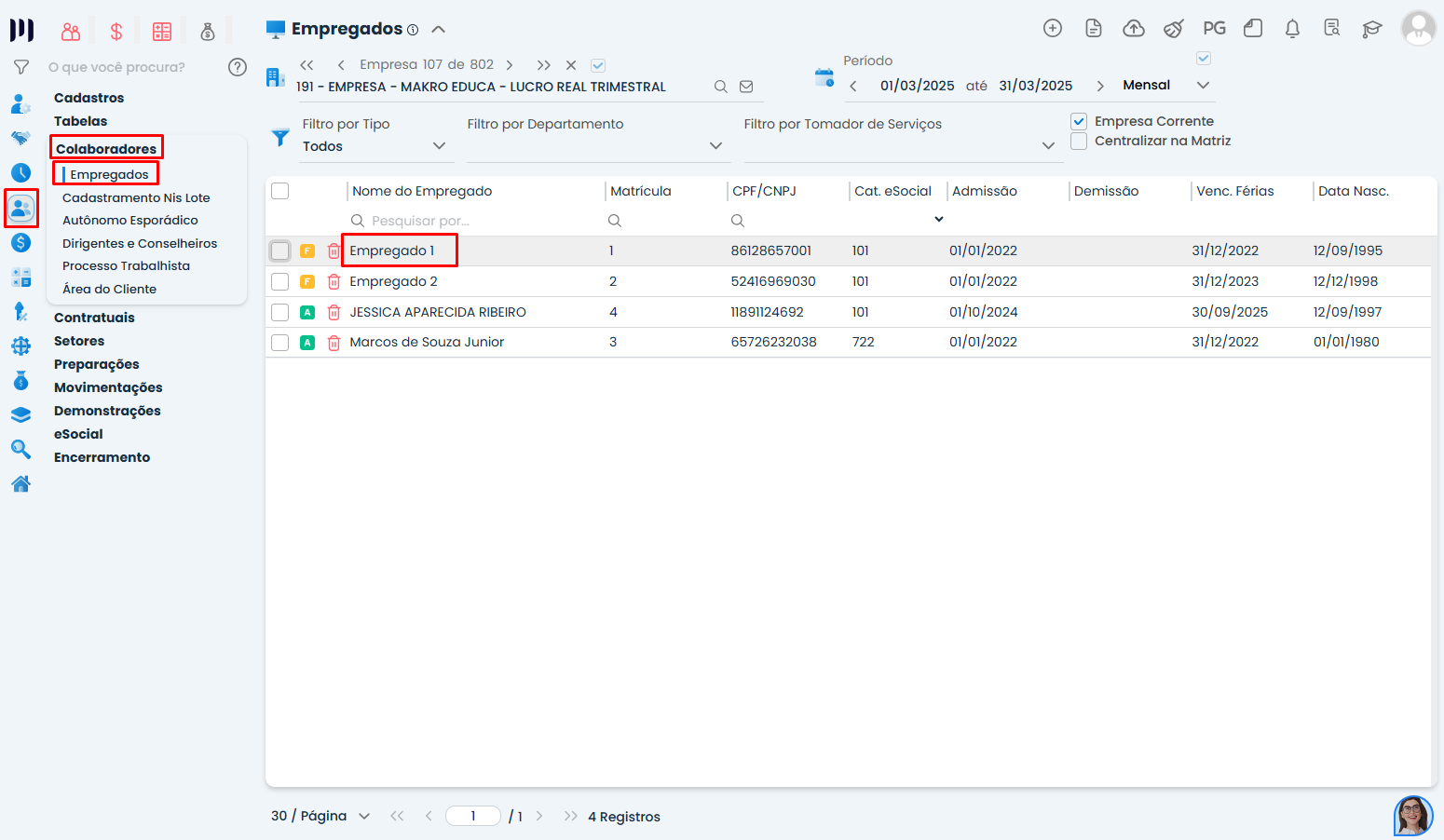This screenshot has width=1444, height=840.
Task: Click the help question mark icon
Action: [238, 67]
